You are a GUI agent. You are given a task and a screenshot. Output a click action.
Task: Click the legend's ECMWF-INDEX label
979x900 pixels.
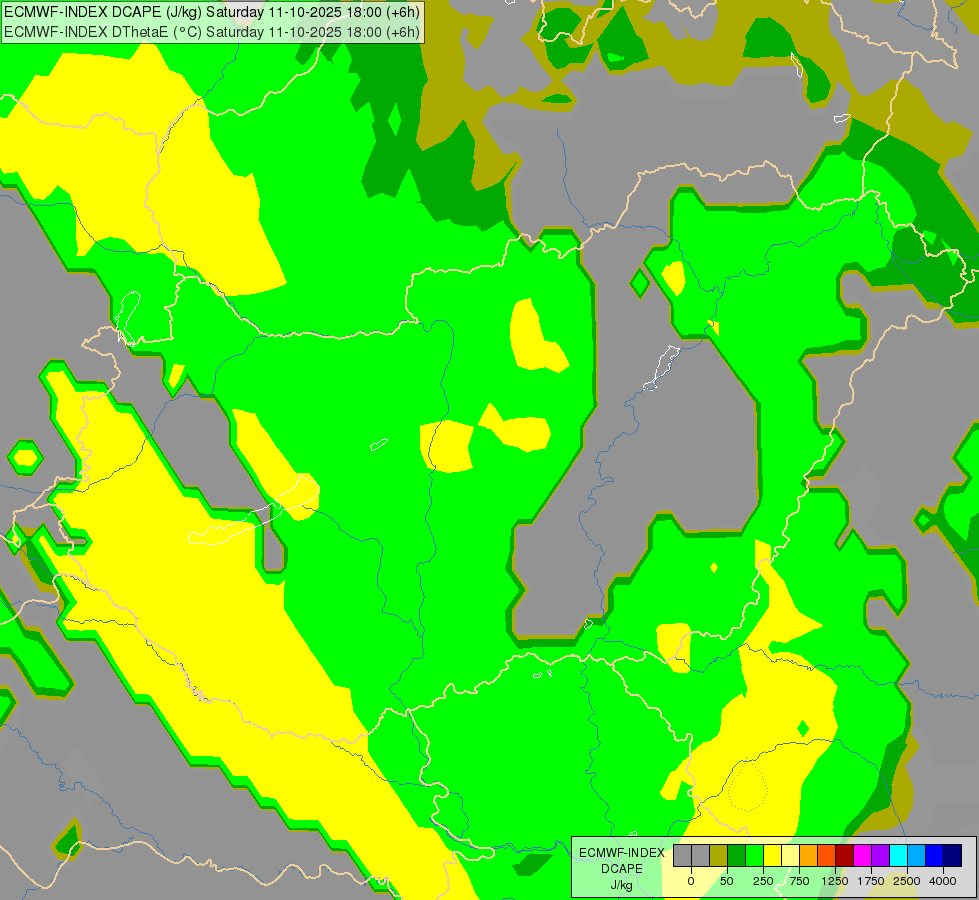pos(622,853)
